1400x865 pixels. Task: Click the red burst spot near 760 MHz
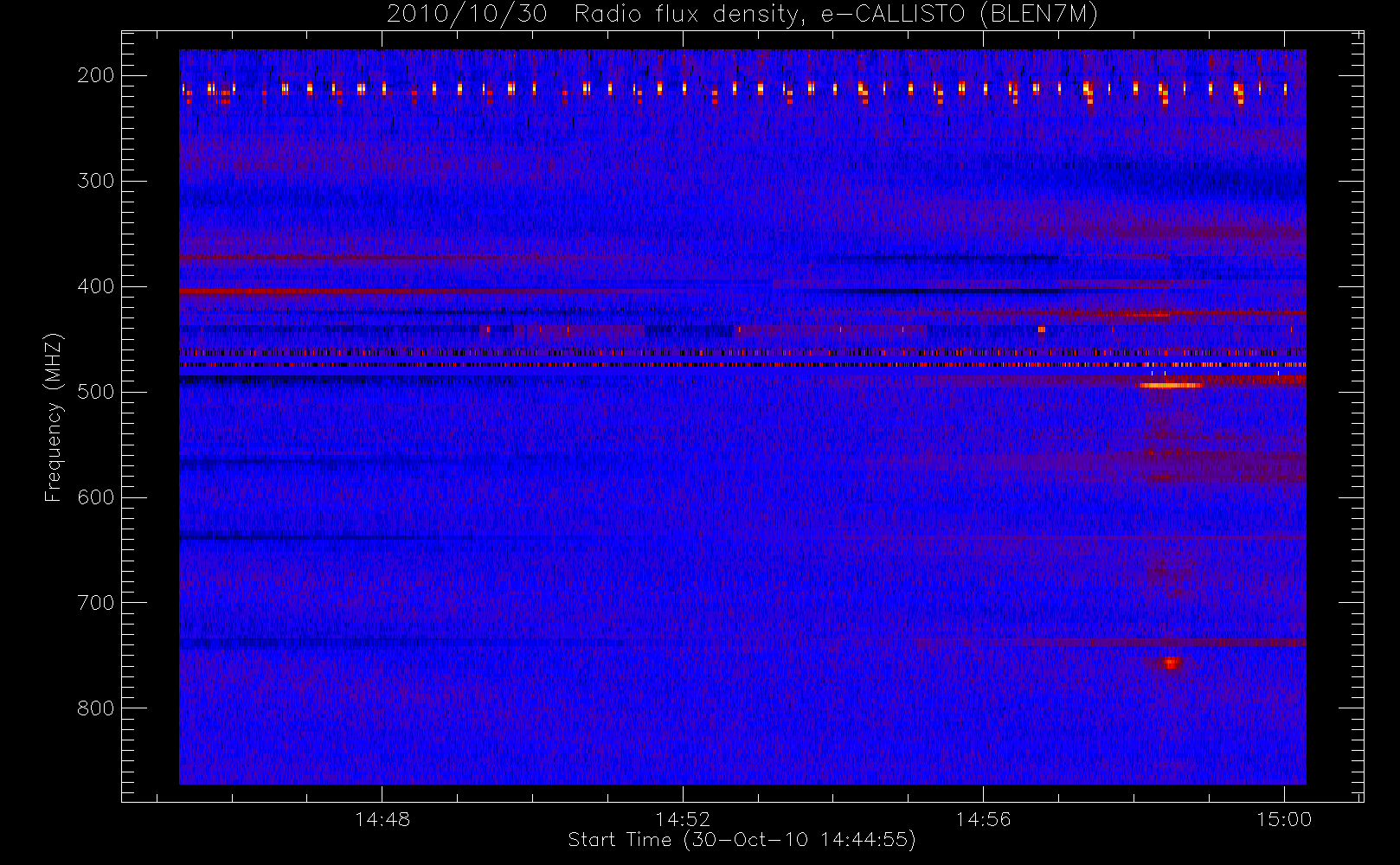1171,663
